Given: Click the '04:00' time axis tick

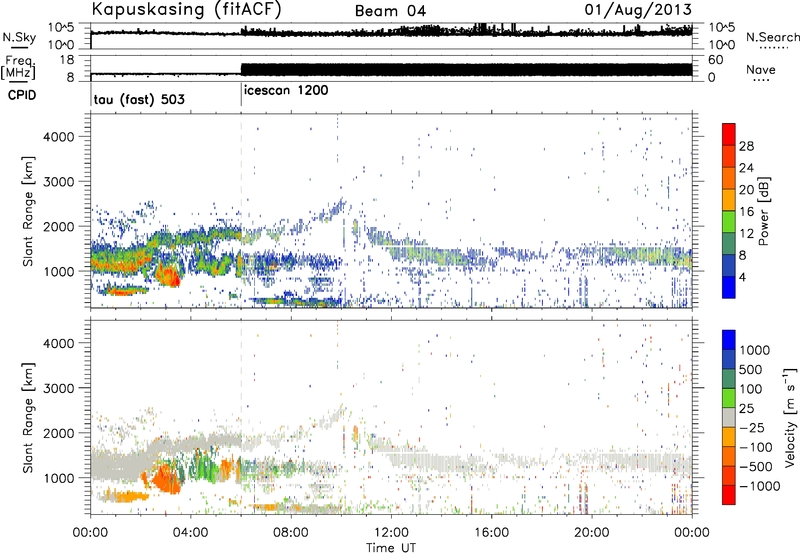Looking at the screenshot, I should pos(190,533).
